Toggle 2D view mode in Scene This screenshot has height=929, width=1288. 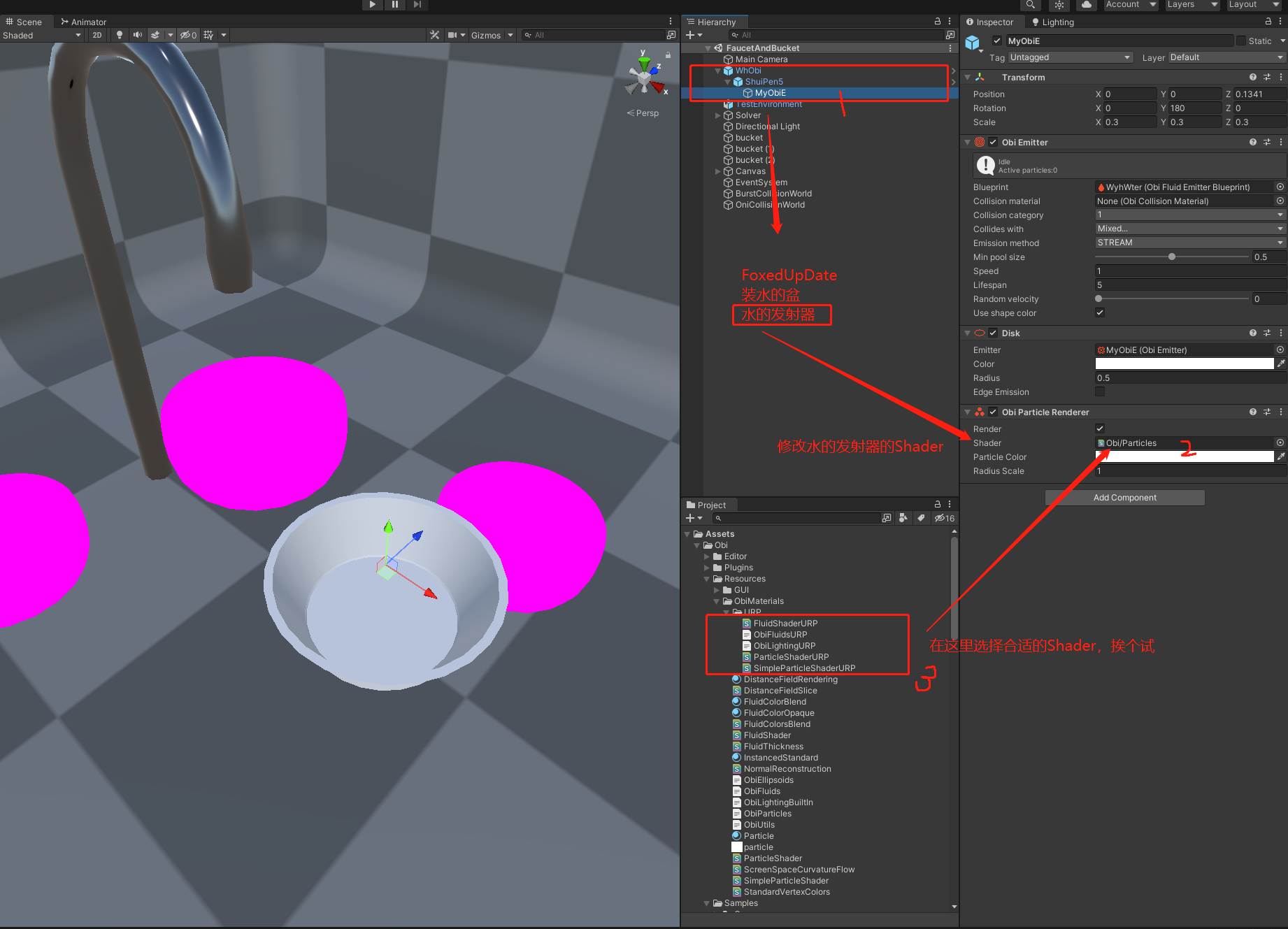coord(97,35)
